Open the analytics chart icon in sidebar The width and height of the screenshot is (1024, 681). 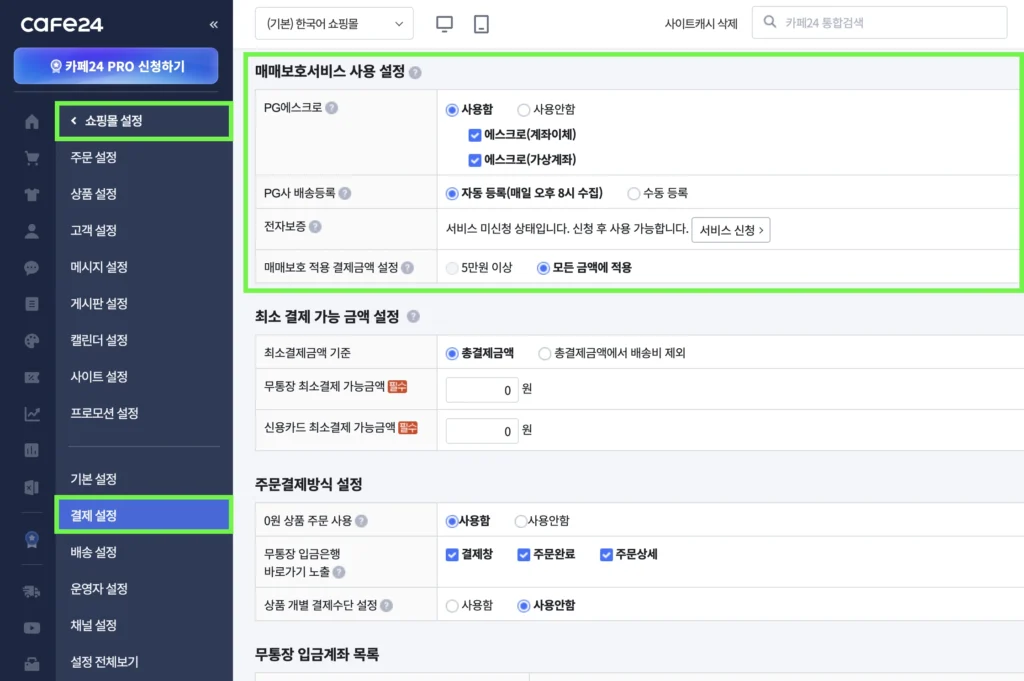pos(30,413)
